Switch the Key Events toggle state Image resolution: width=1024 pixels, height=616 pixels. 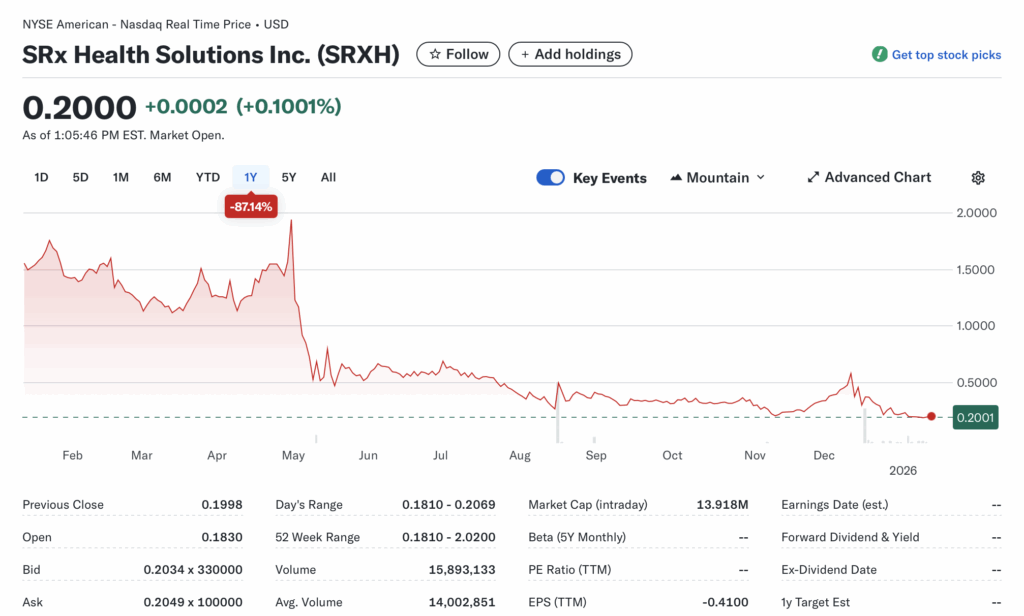pos(550,177)
